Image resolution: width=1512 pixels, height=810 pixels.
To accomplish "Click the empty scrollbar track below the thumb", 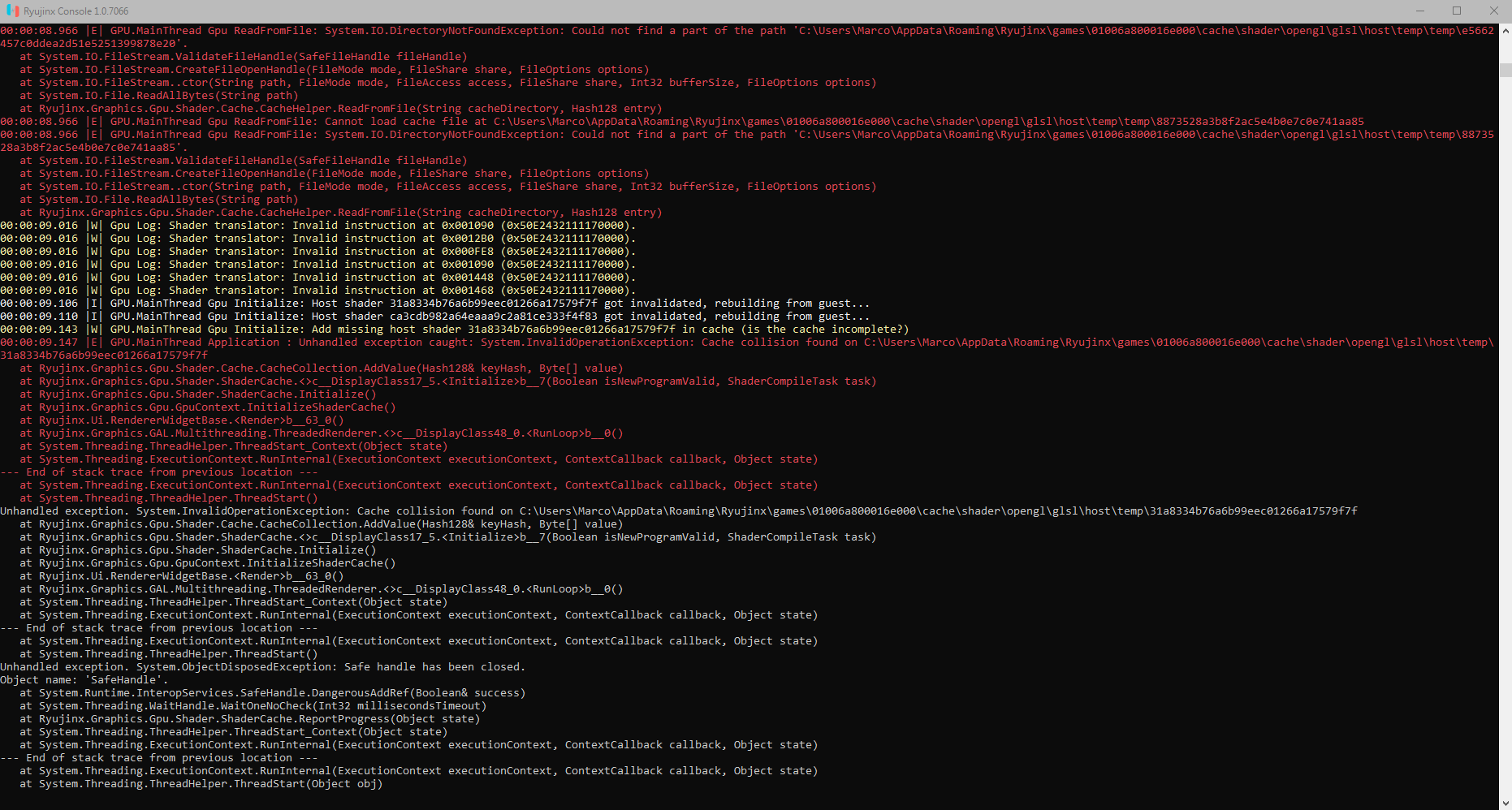I will [x=1506, y=438].
